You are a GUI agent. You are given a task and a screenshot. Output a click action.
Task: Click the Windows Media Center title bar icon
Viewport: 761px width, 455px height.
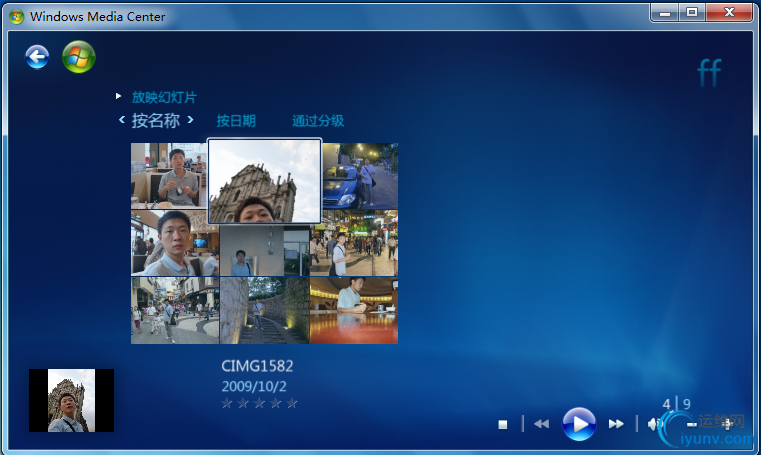tap(17, 16)
